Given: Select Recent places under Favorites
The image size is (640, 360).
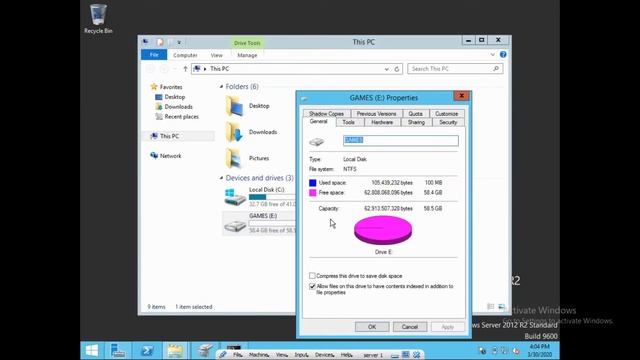Looking at the screenshot, I should coord(181,117).
